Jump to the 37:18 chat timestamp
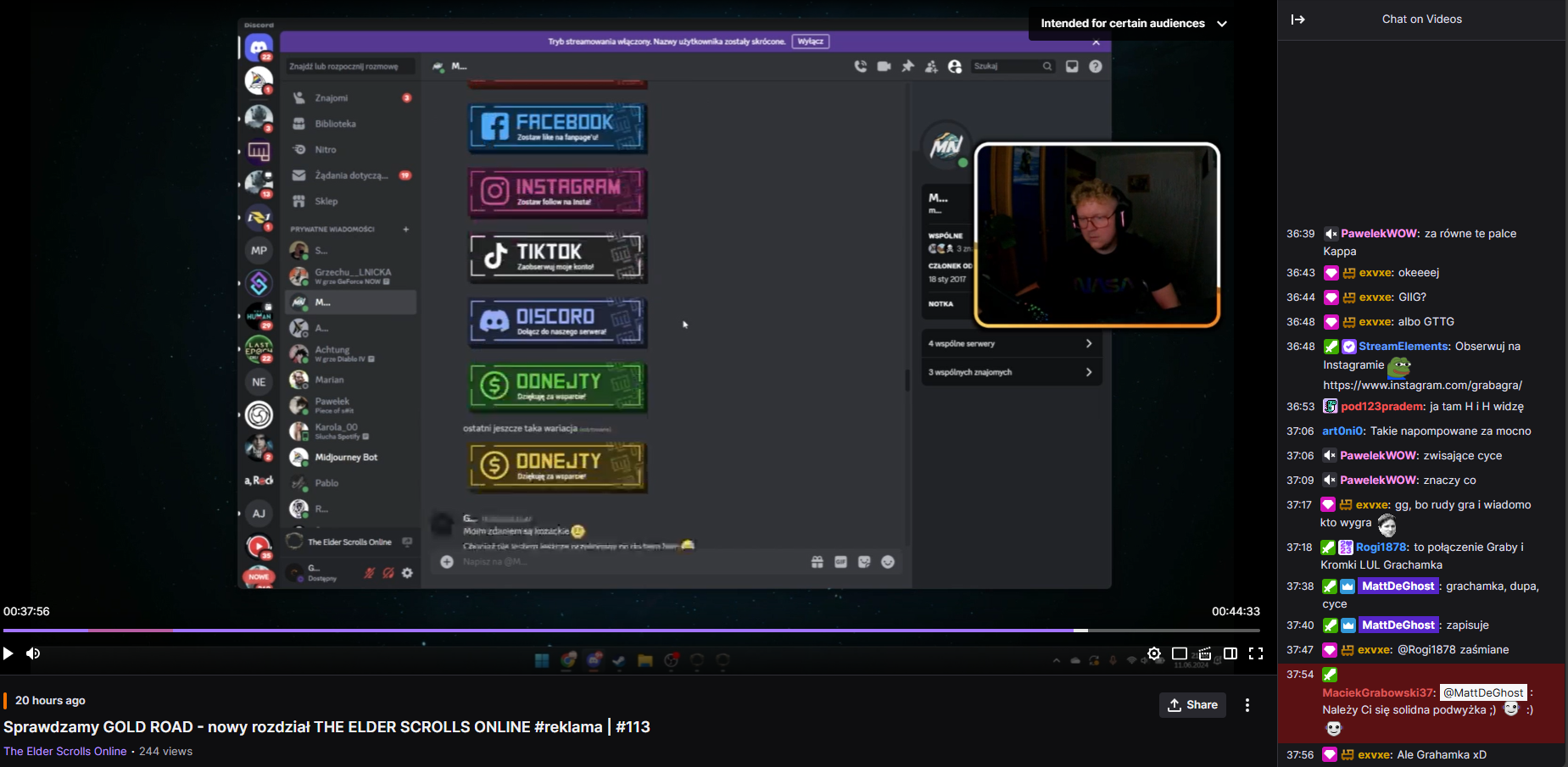Screen dimensions: 1568x767 tap(1298, 547)
